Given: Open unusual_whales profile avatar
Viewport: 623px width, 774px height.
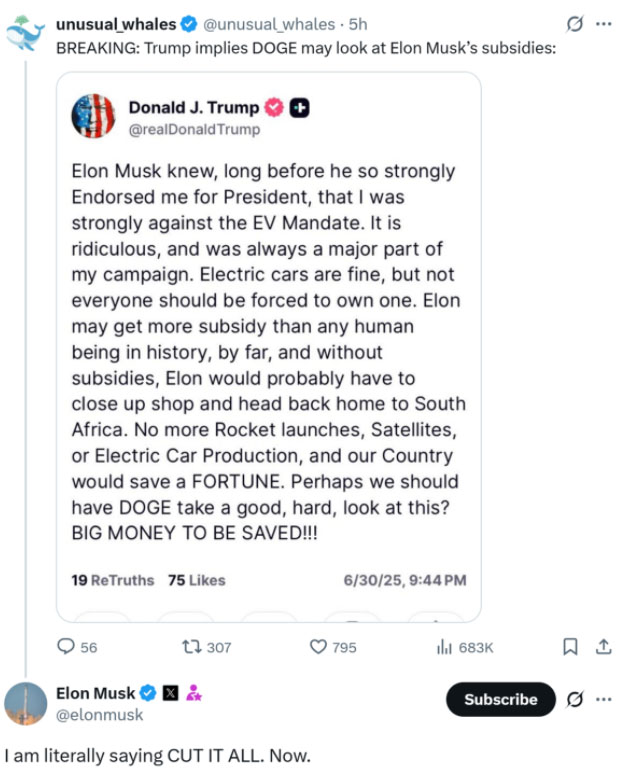Looking at the screenshot, I should pyautogui.click(x=25, y=33).
